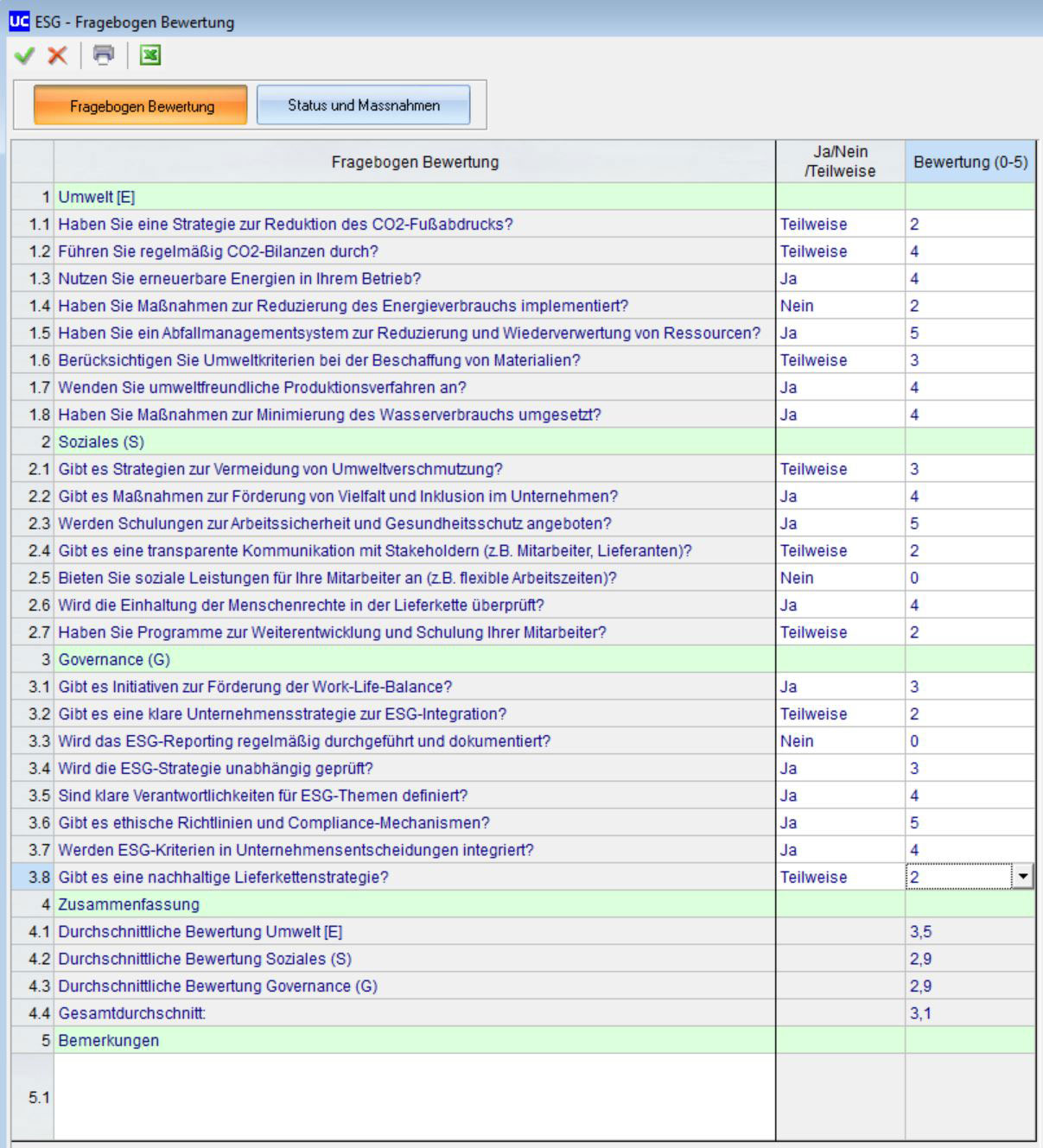This screenshot has width=1043, height=1148.
Task: Click the printer icon in toolbar
Action: [x=104, y=56]
